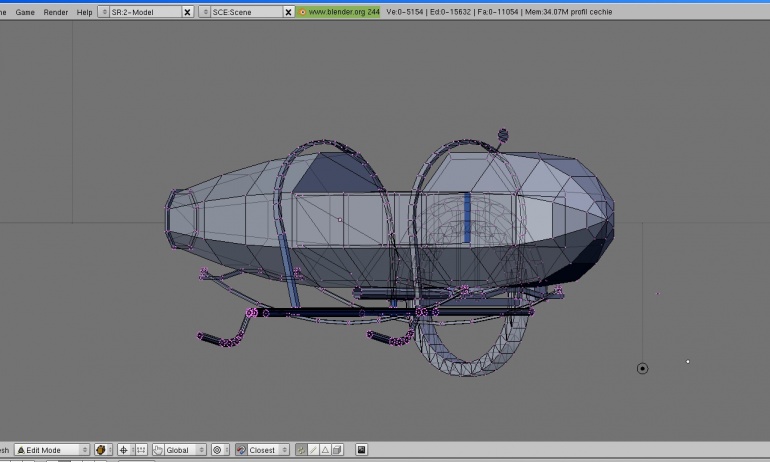Toggle move object centers only button
Screen dimensions: 770x462
pos(141,450)
